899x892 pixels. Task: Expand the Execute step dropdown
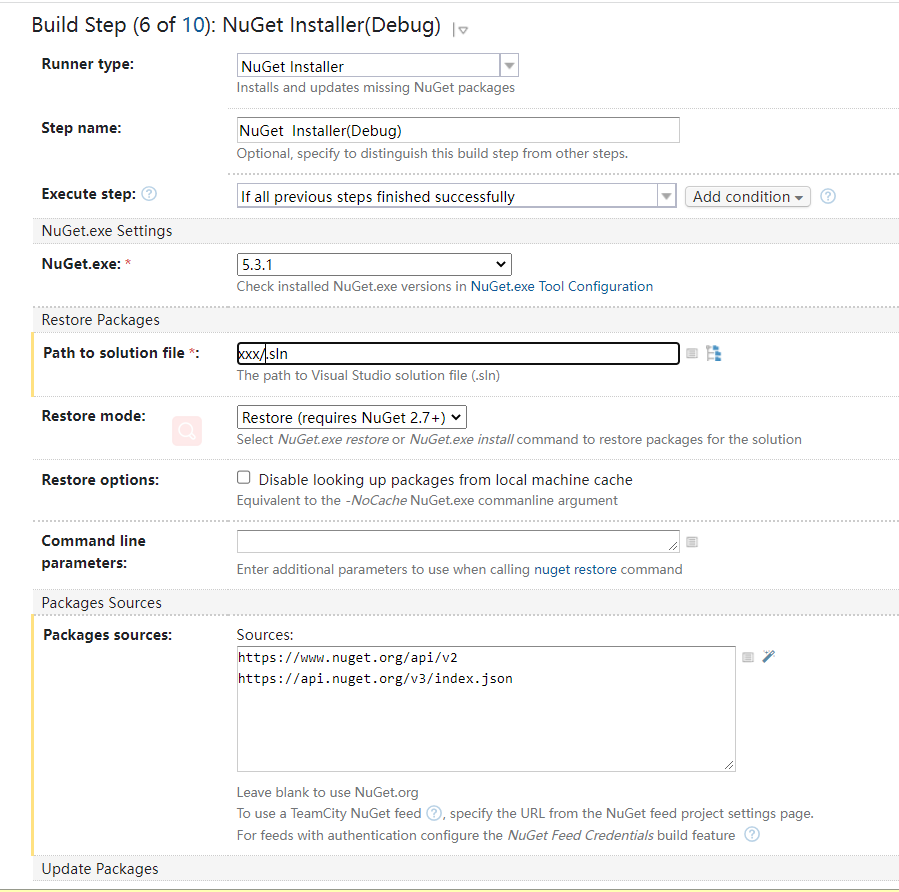(x=666, y=196)
